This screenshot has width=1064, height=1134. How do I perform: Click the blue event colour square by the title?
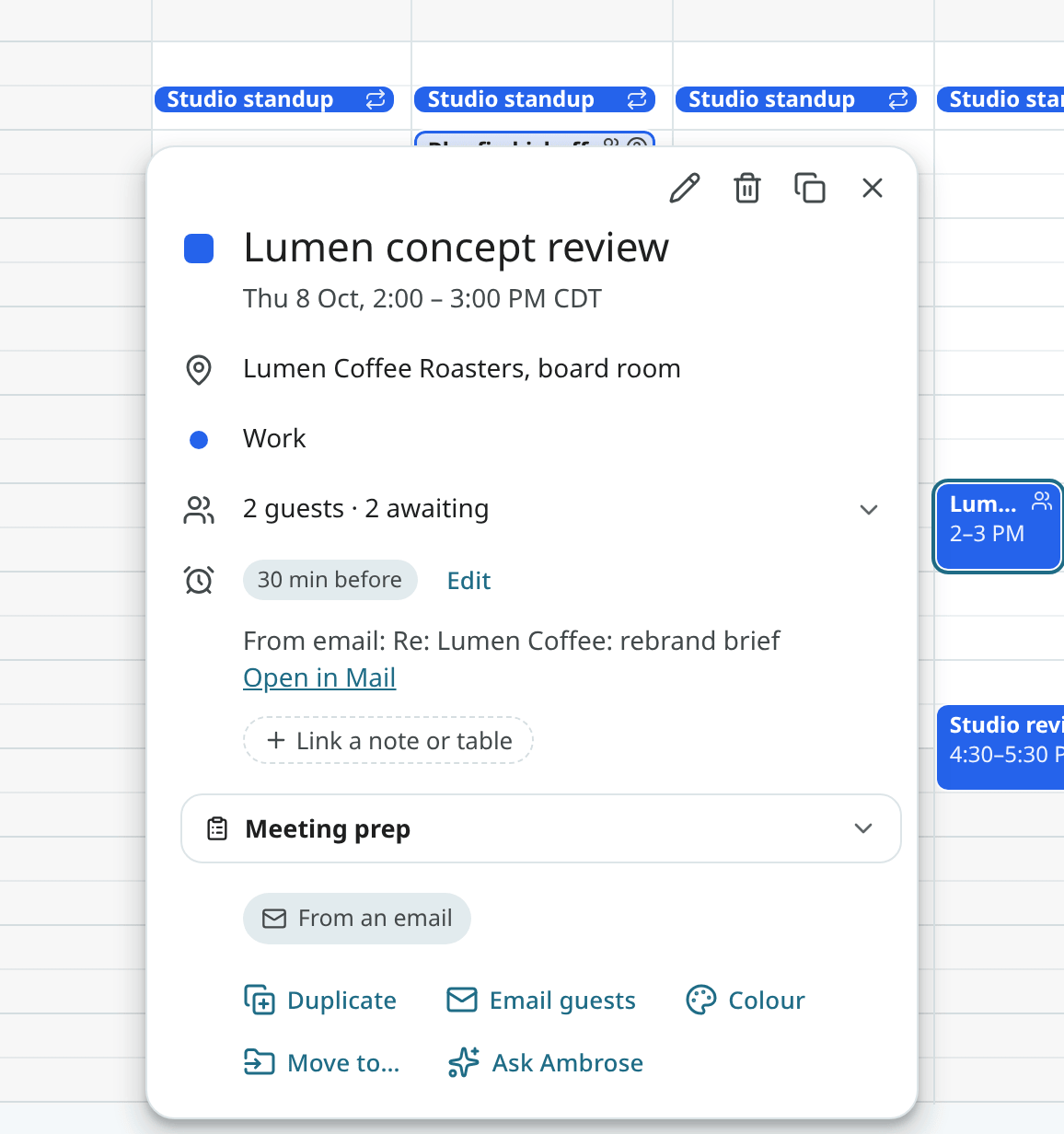(x=199, y=249)
